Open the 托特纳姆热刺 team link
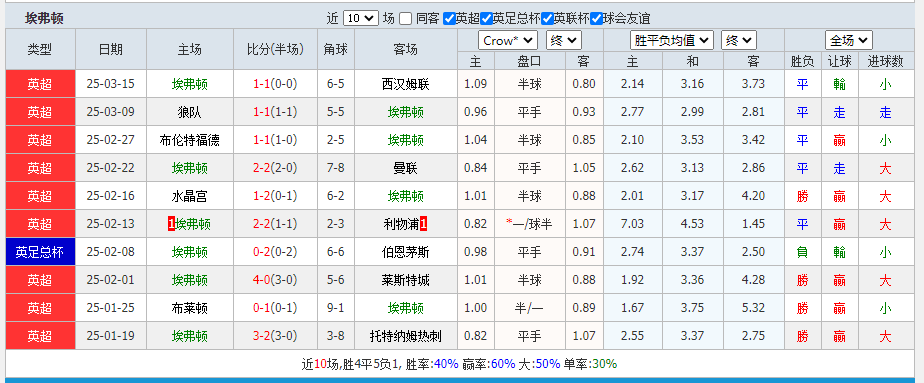The height and width of the screenshot is (383, 924). click(x=405, y=336)
